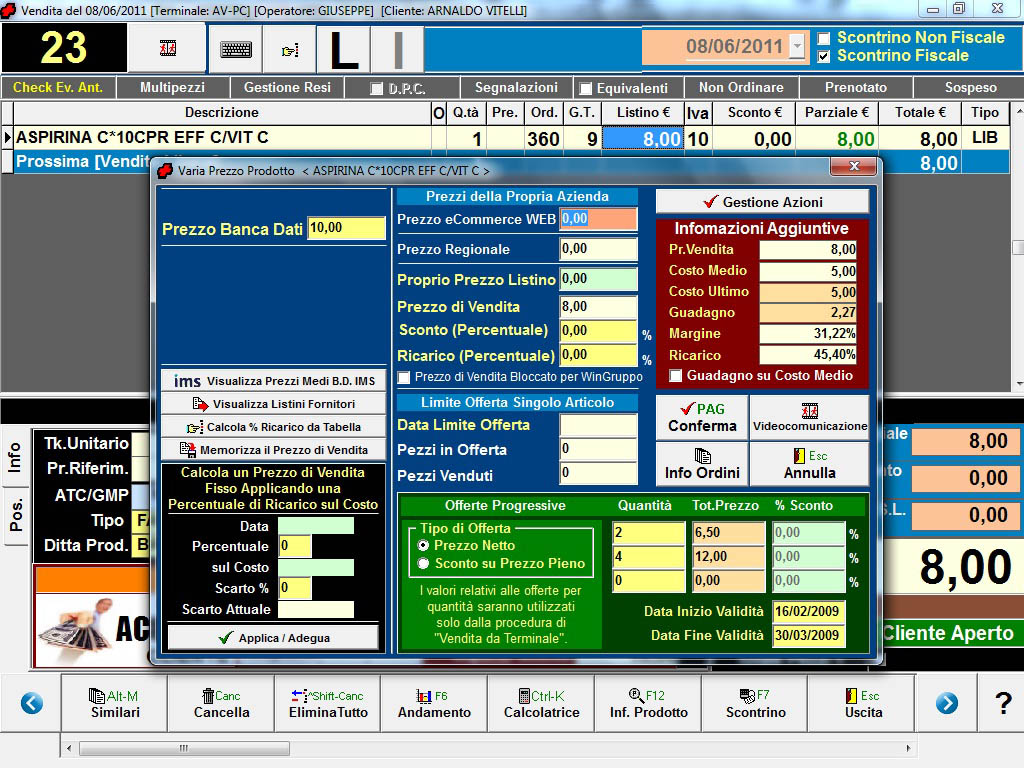The image size is (1024, 768).
Task: Open Similari from the bottom toolbar
Action: [x=114, y=704]
